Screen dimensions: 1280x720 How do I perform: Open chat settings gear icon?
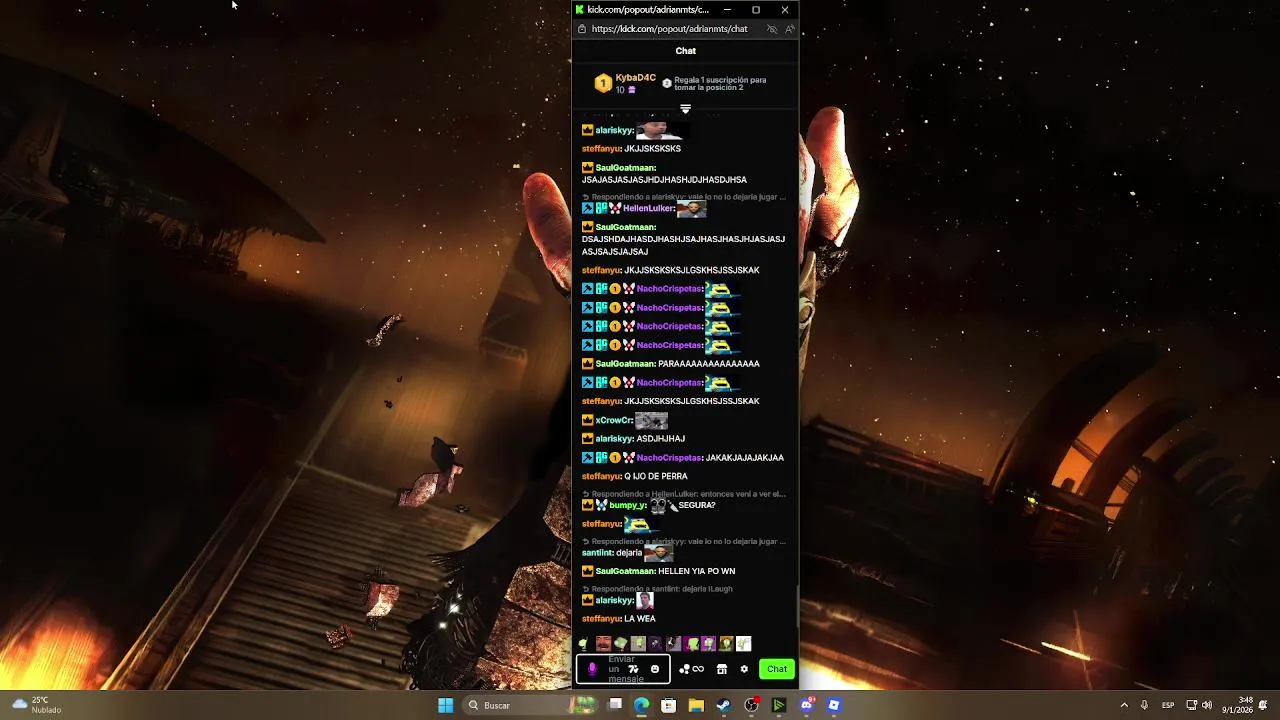click(x=744, y=669)
